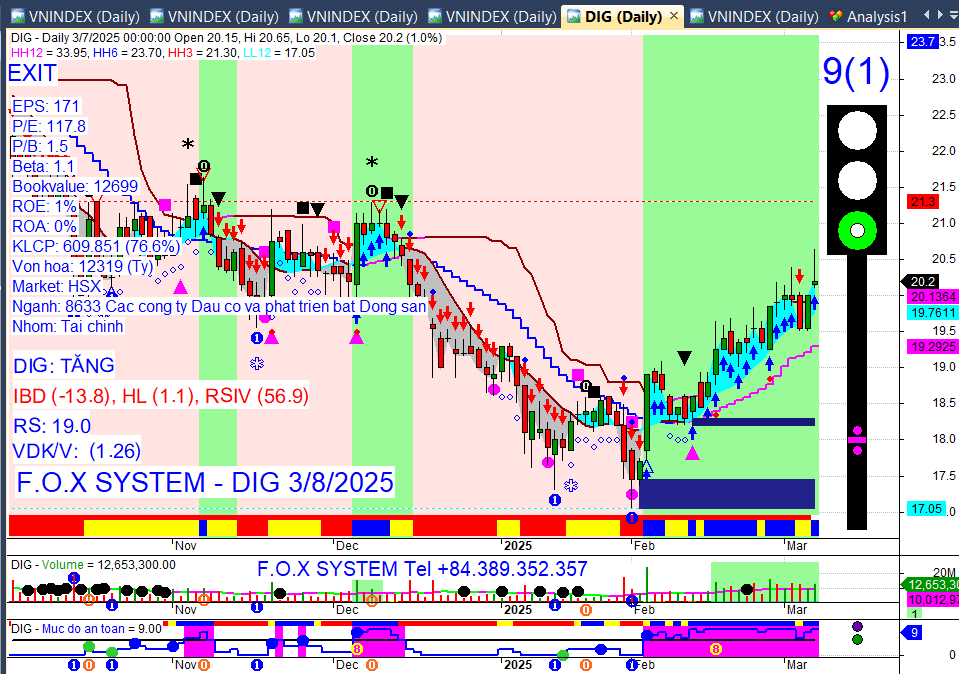Click the Von hoa: 12319 (Ty) text
The width and height of the screenshot is (959, 674).
[x=83, y=267]
